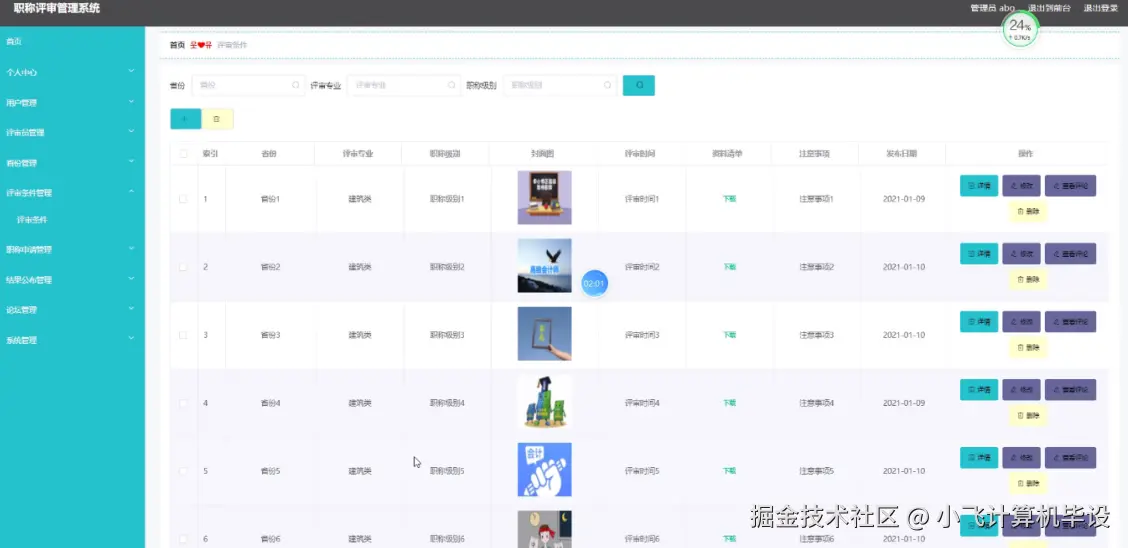1128x548 pixels.
Task: Click 查看评论 for row 省份1
Action: pos(1070,186)
